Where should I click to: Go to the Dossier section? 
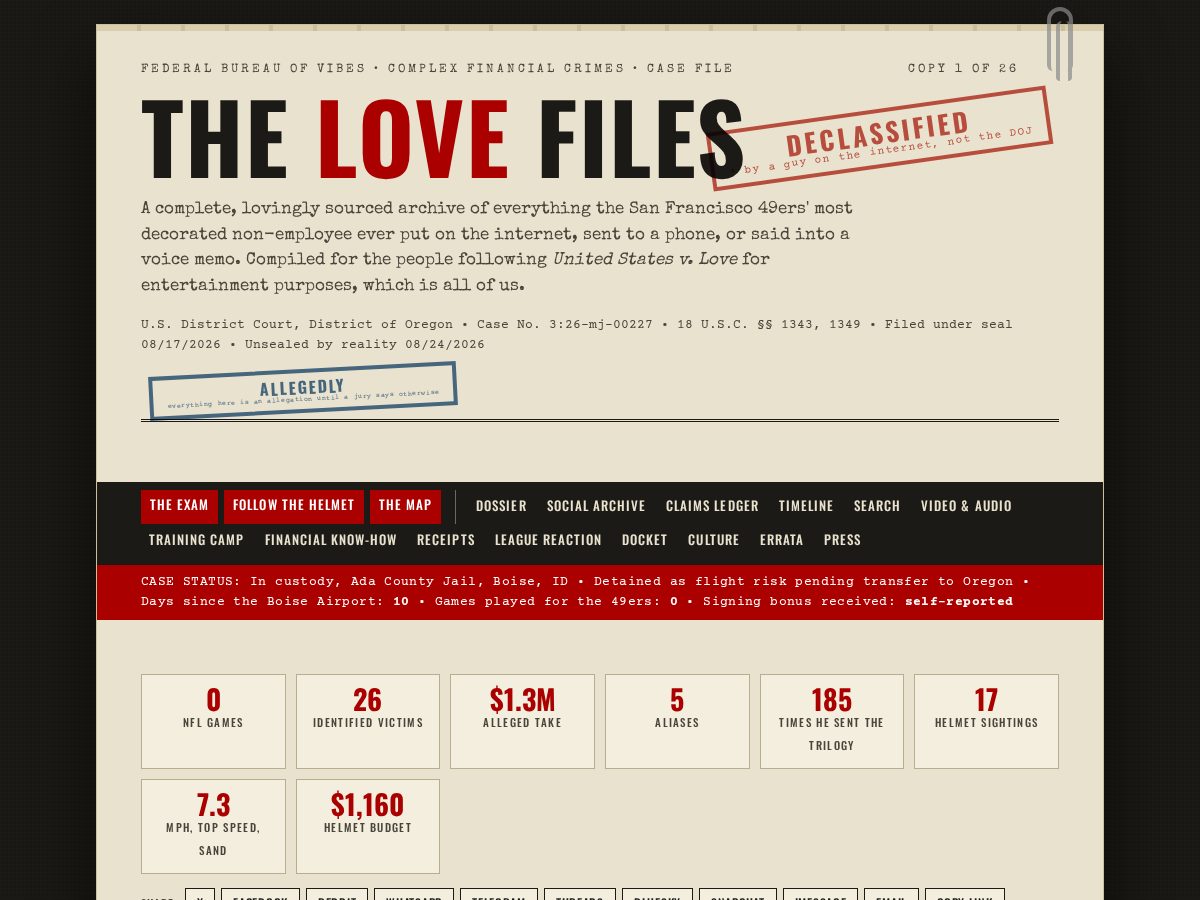501,506
